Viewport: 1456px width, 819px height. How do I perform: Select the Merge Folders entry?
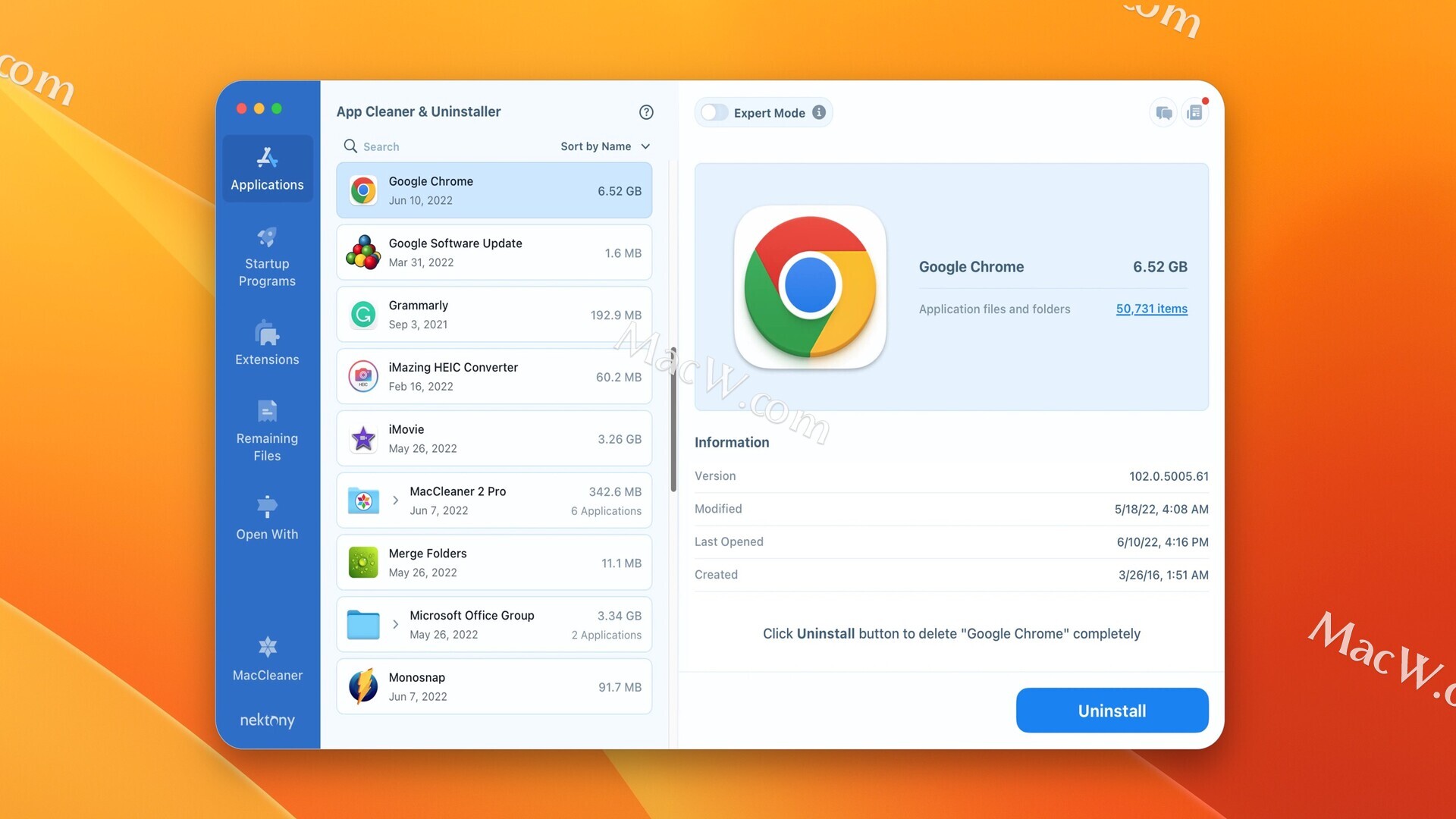pos(494,563)
